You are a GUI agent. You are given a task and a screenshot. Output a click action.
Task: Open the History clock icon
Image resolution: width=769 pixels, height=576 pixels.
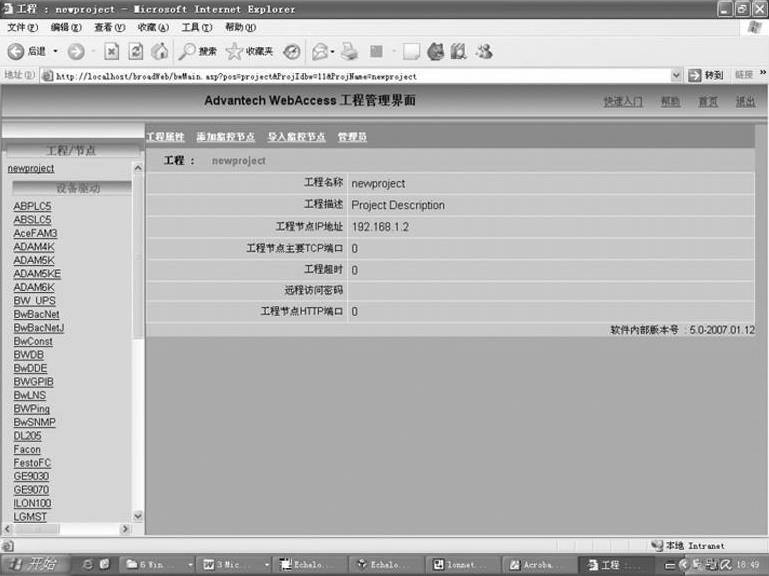pos(292,52)
